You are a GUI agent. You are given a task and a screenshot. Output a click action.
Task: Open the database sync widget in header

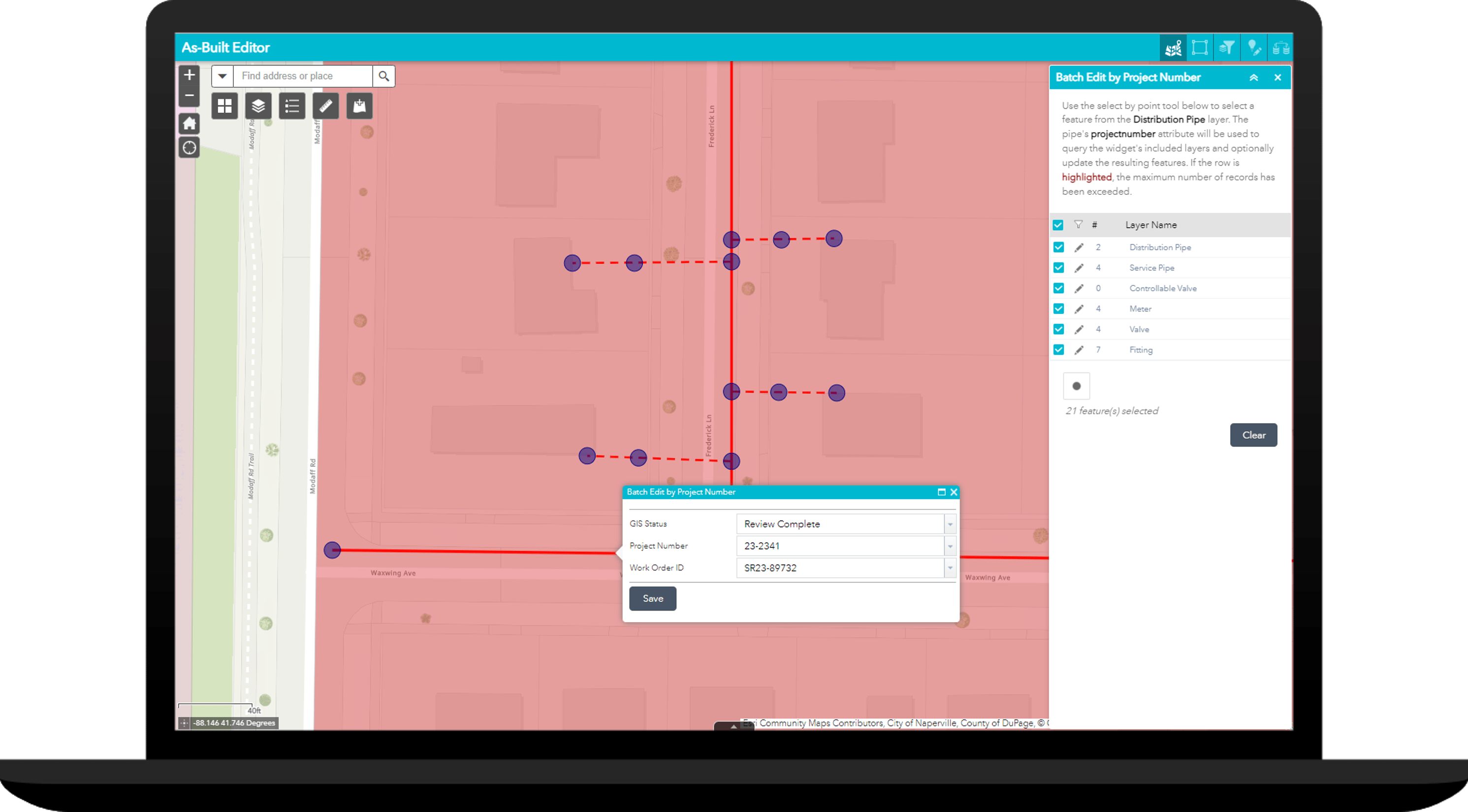click(1280, 48)
